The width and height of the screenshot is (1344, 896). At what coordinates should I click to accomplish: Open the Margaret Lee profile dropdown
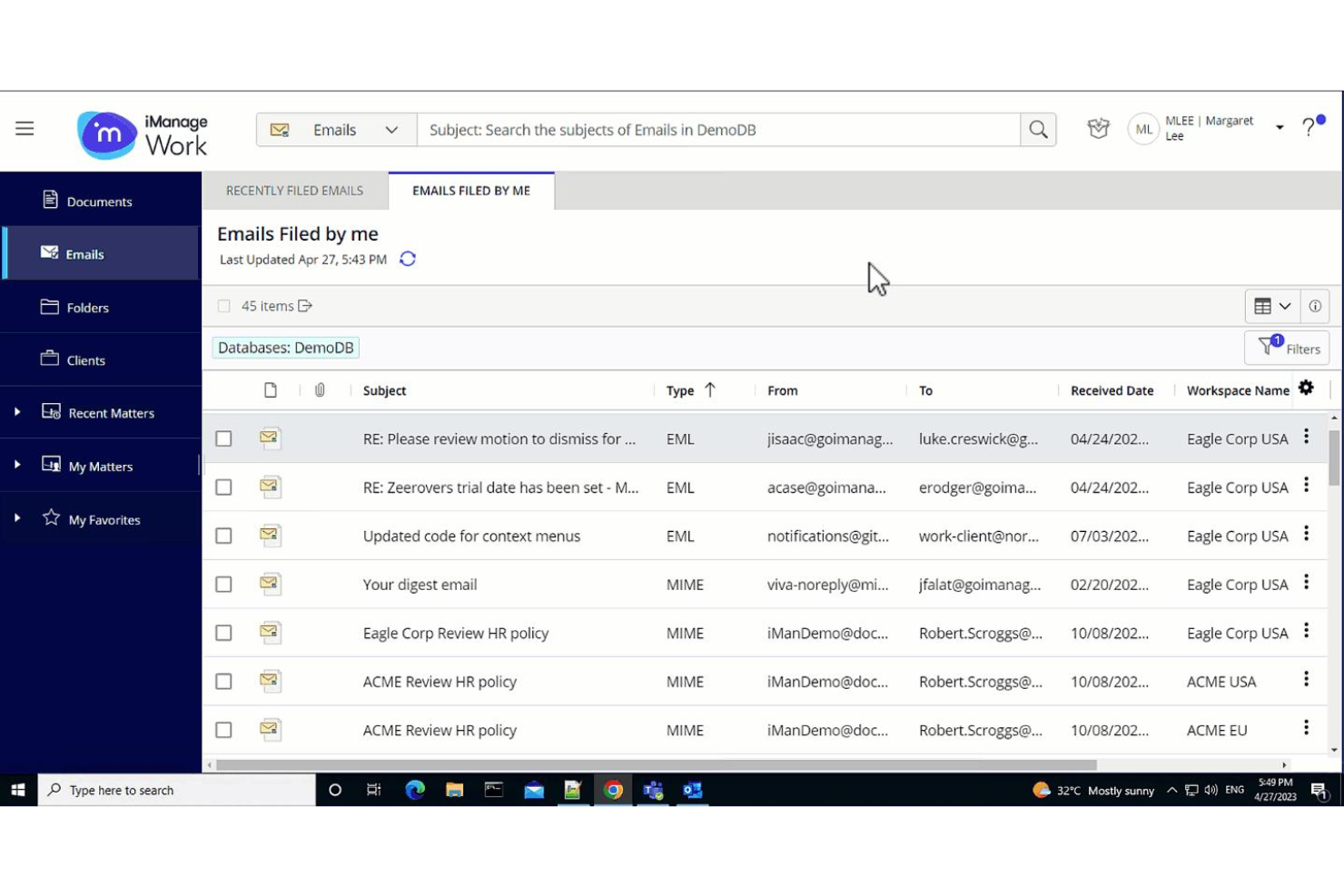[1280, 128]
